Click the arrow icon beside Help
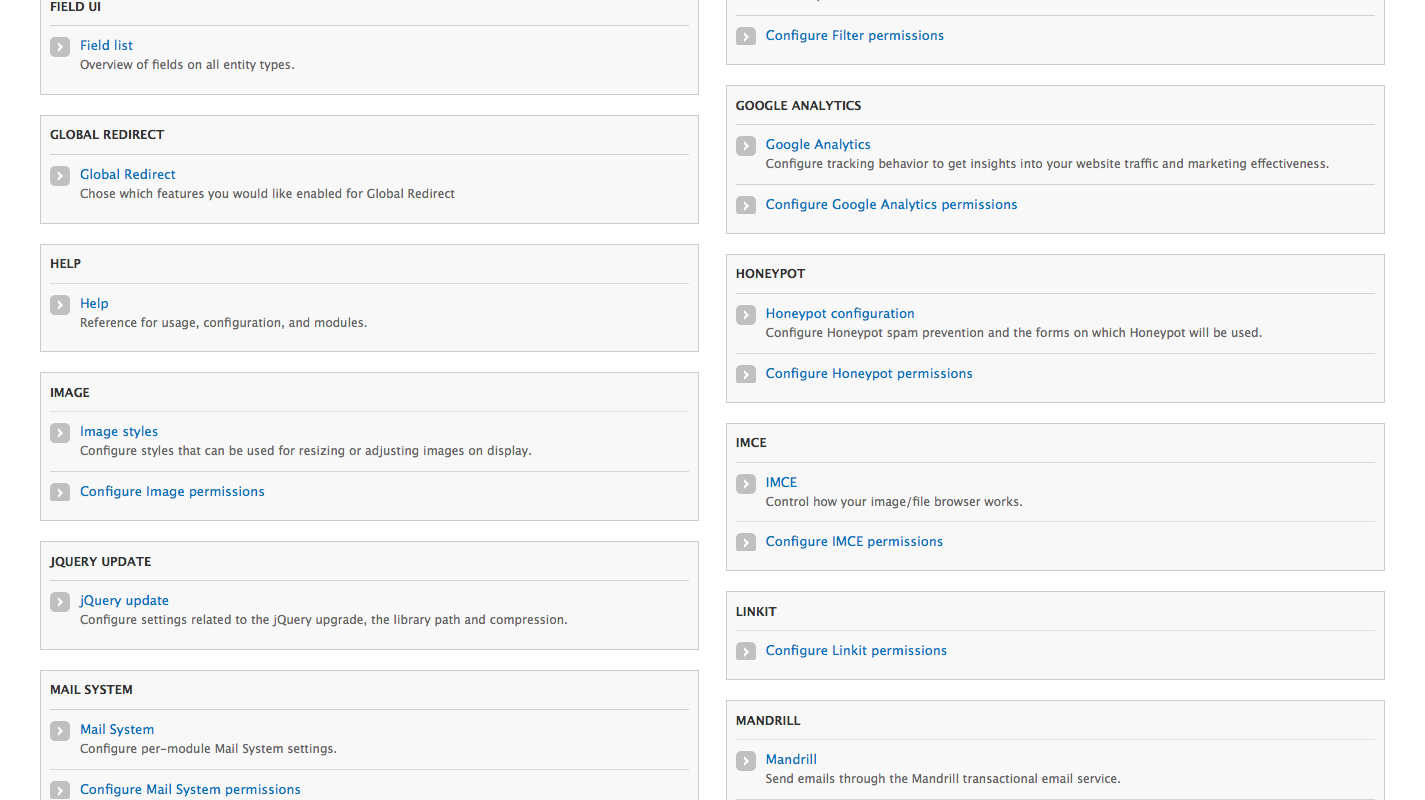 [60, 304]
